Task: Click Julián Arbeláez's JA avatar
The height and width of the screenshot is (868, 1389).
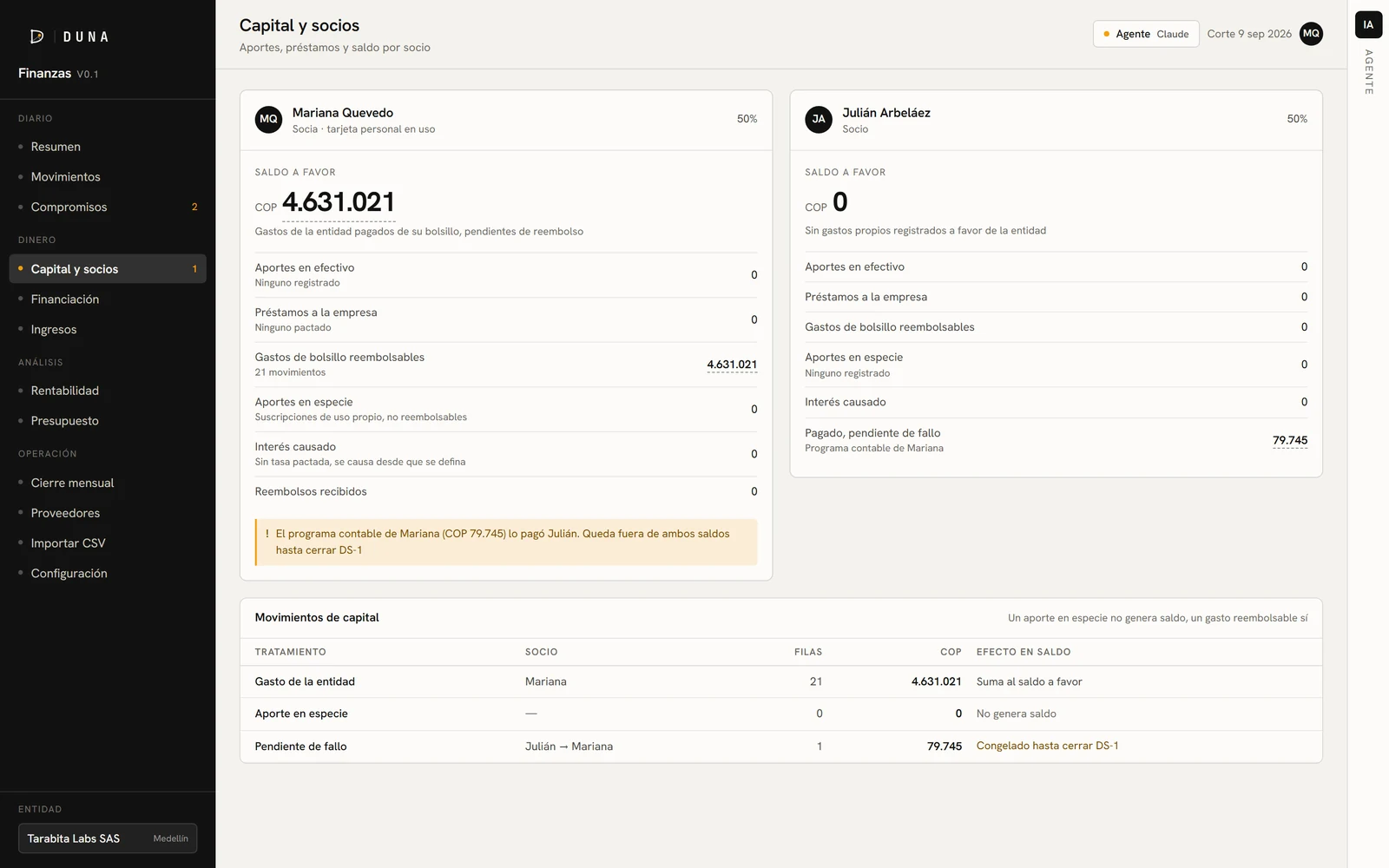Action: [819, 119]
